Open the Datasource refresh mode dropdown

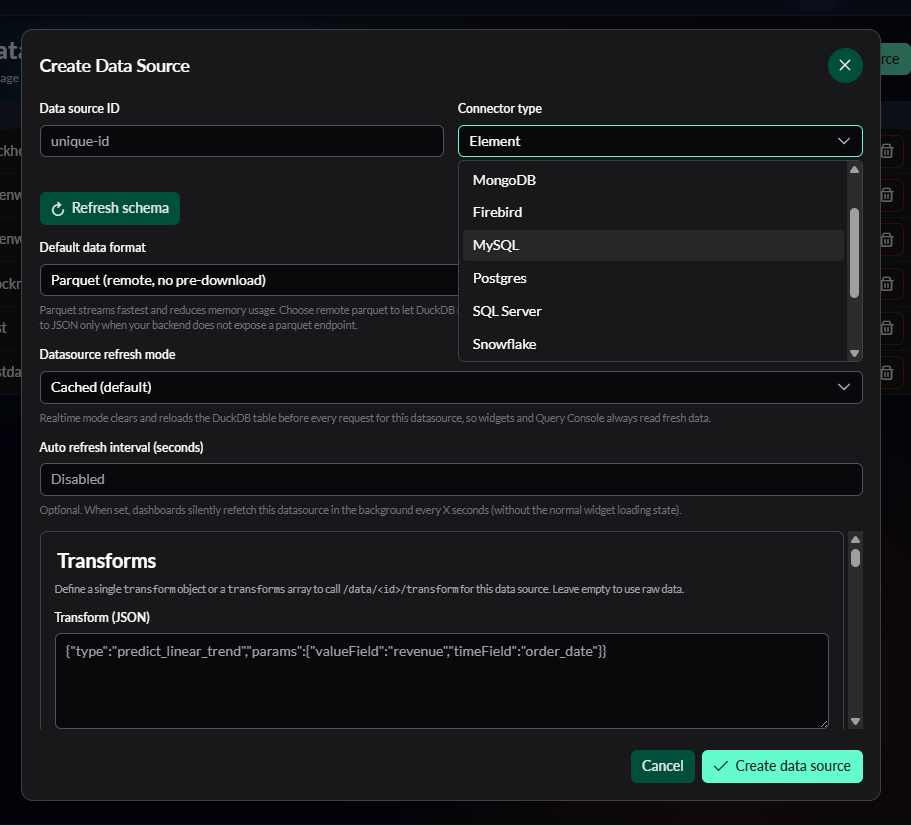pos(450,387)
